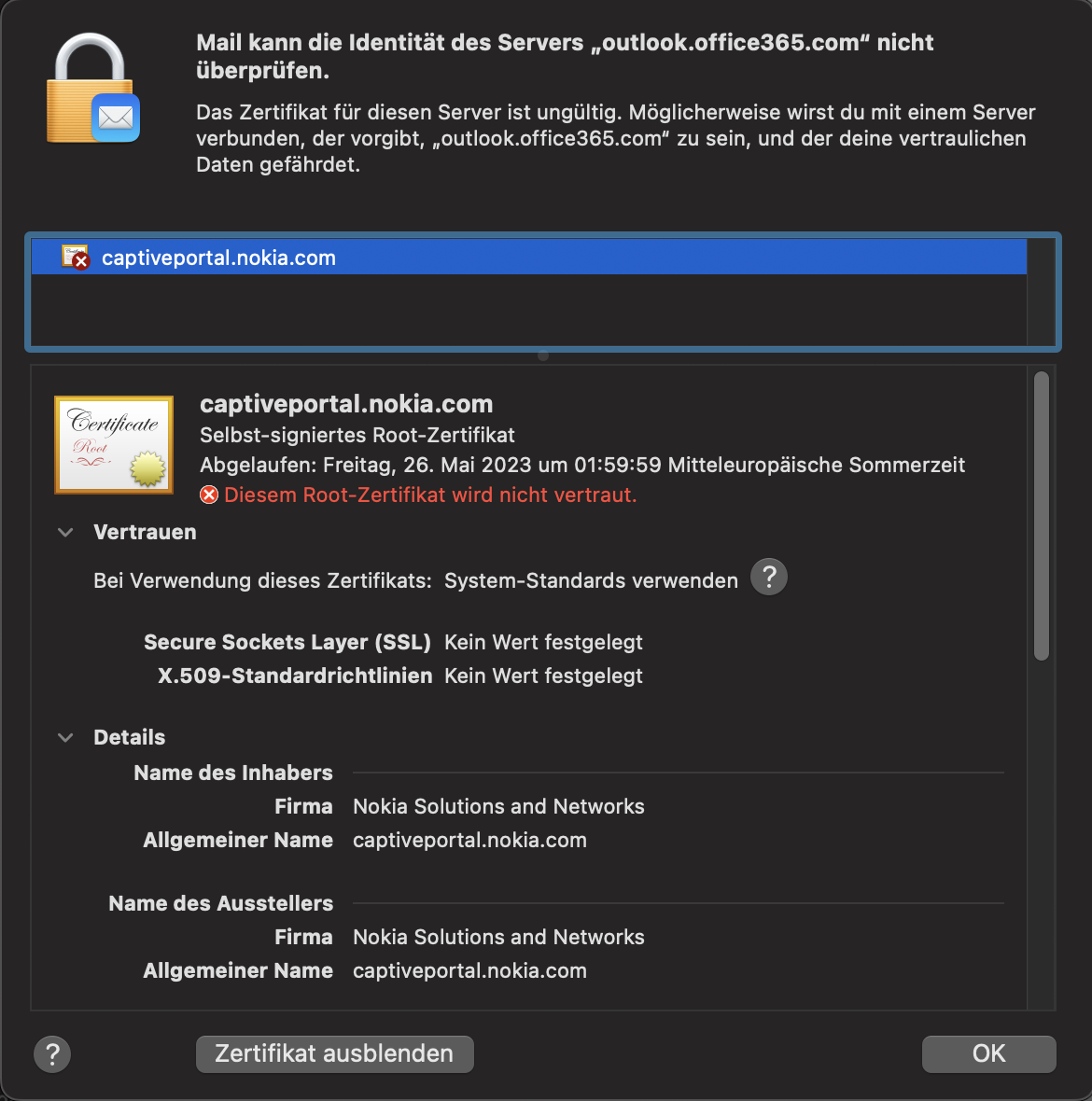Open help for the certificate trust setting
The image size is (1092, 1101).
click(769, 577)
